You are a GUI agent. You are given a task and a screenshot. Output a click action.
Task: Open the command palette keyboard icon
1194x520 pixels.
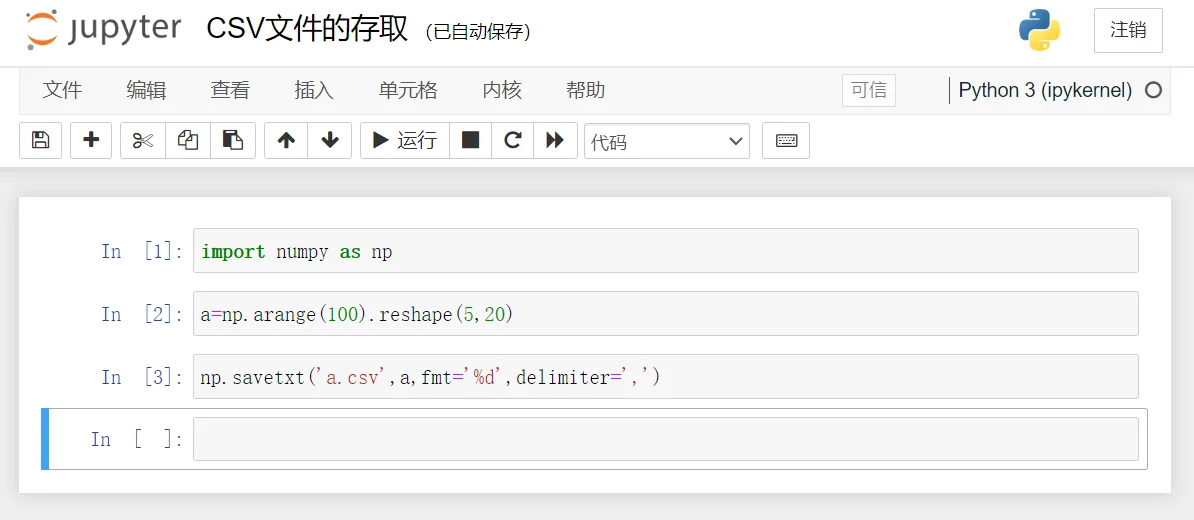click(x=786, y=141)
